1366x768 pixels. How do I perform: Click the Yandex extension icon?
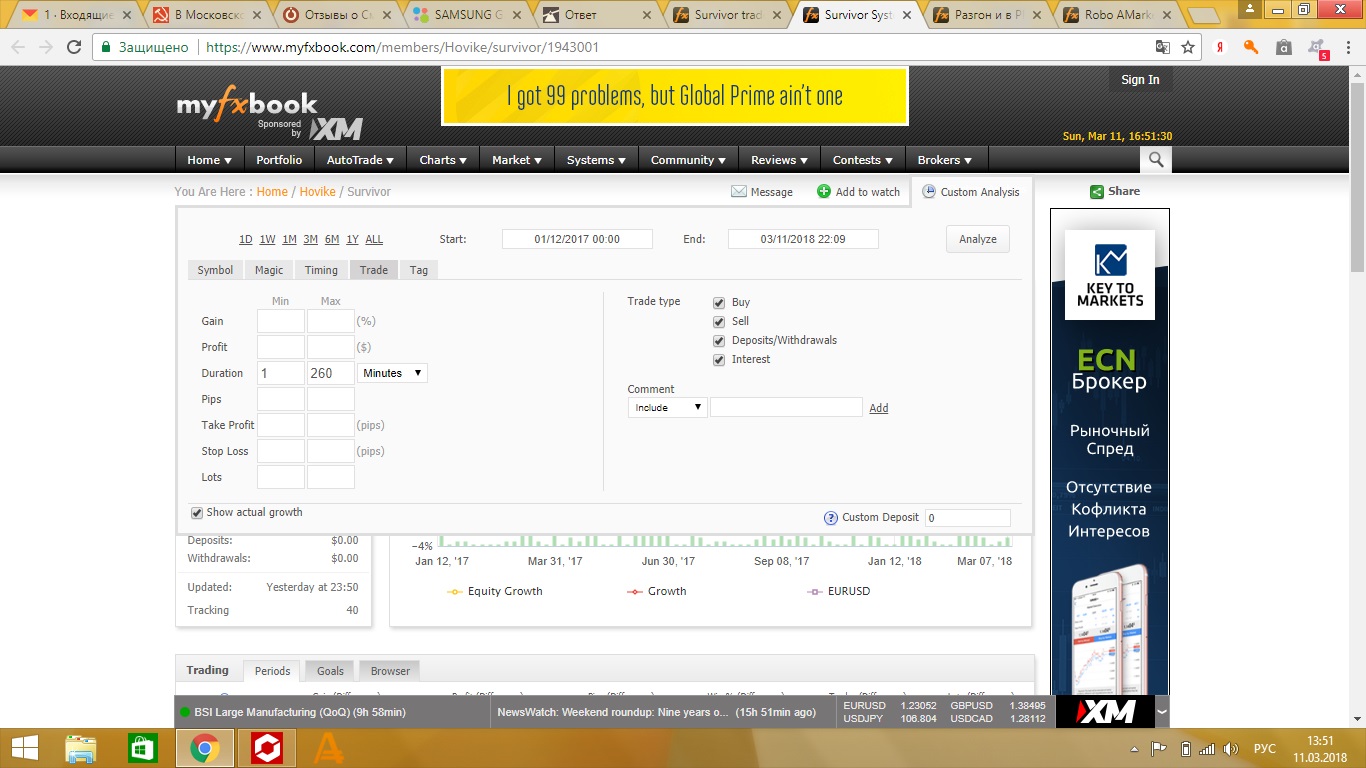click(x=1221, y=47)
